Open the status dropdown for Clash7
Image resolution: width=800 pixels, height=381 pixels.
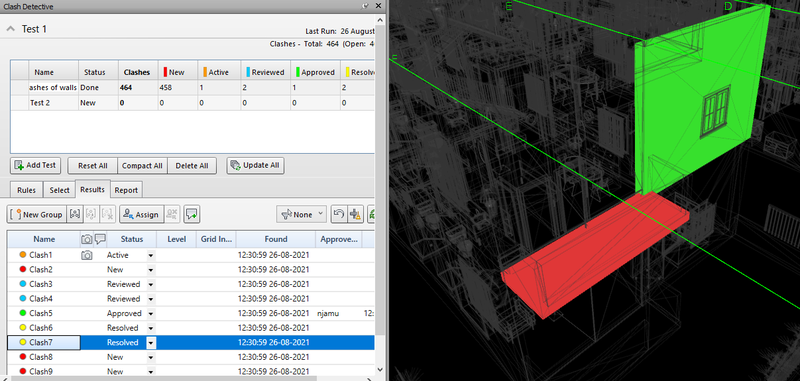(151, 343)
